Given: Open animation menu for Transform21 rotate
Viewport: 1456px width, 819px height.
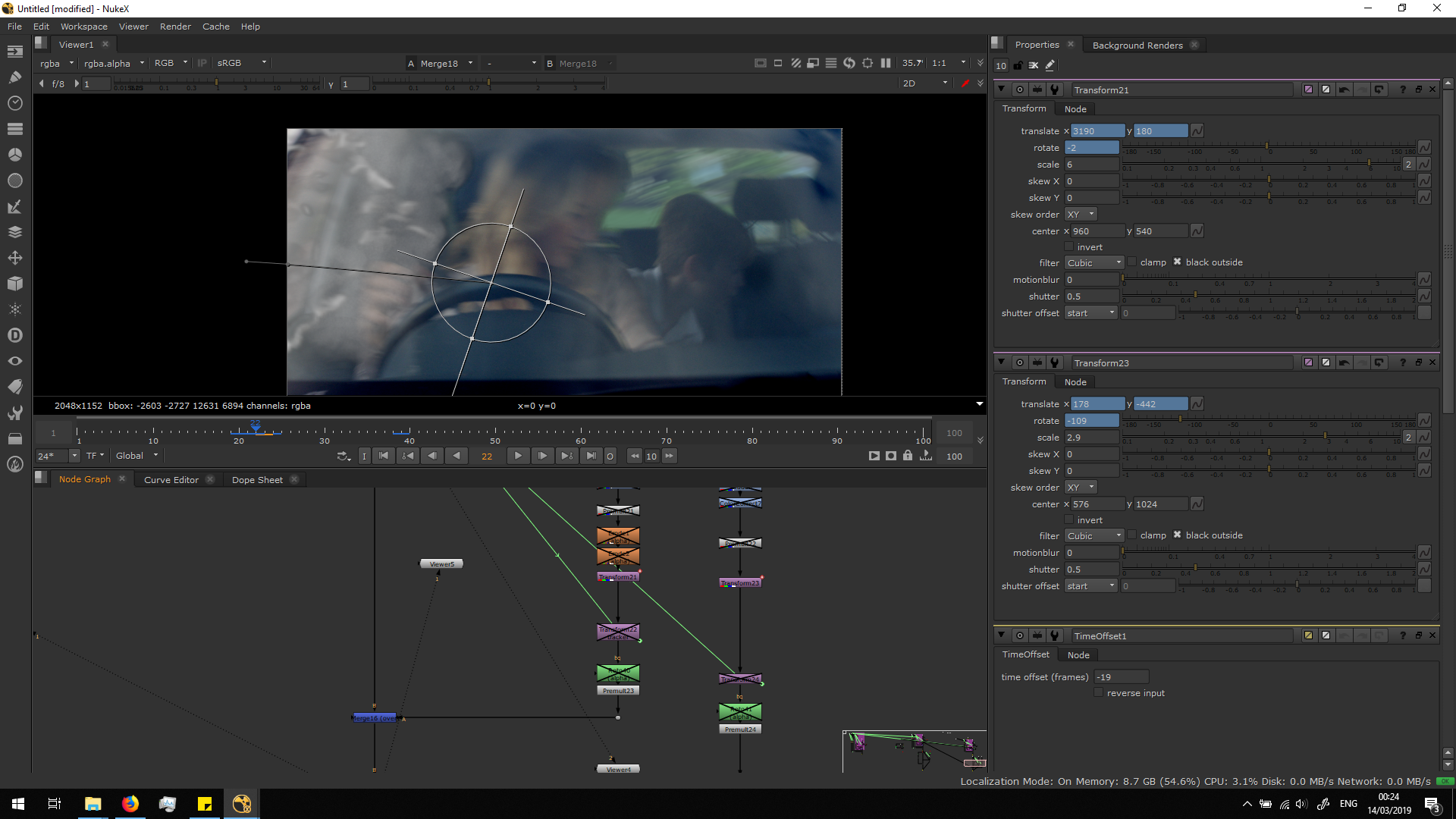Looking at the screenshot, I should point(1424,148).
